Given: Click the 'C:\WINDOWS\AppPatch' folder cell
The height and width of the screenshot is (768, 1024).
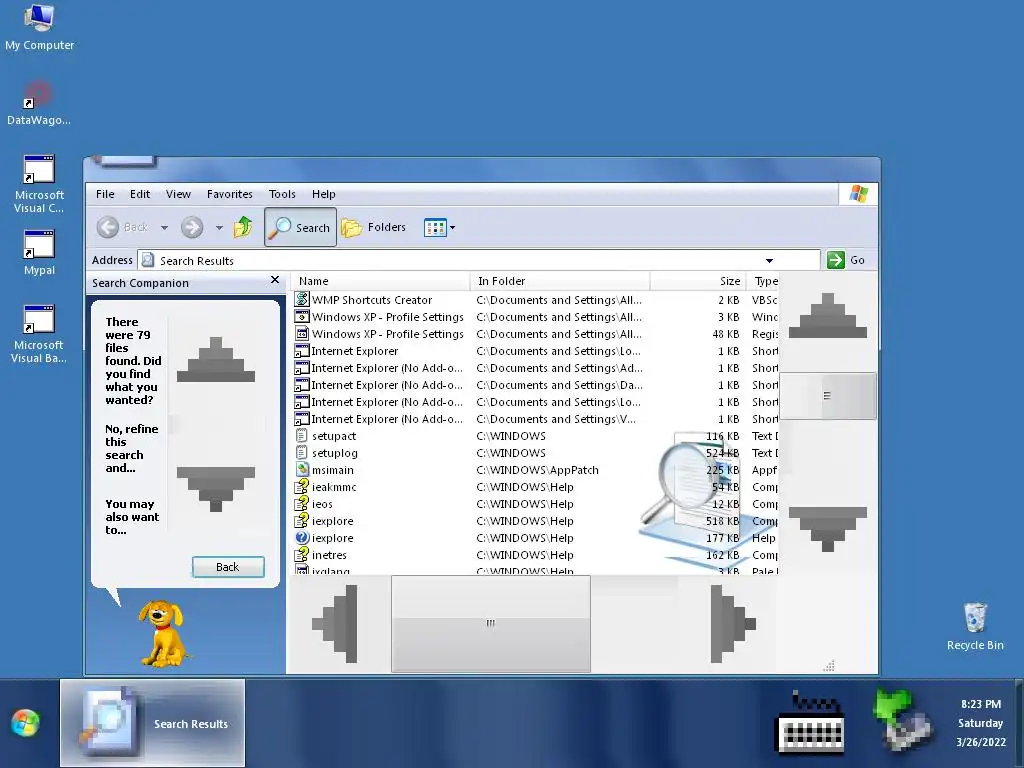Looking at the screenshot, I should pyautogui.click(x=537, y=470).
